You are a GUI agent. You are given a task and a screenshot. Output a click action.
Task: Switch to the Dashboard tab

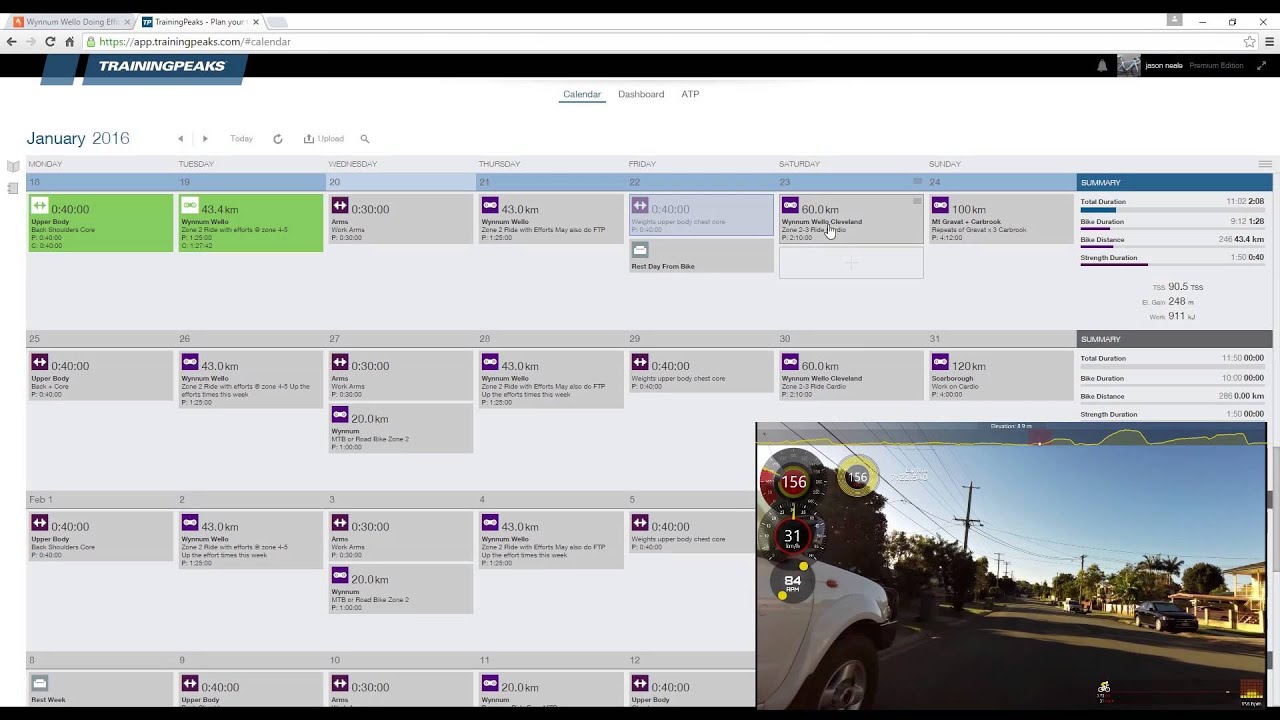tap(641, 94)
